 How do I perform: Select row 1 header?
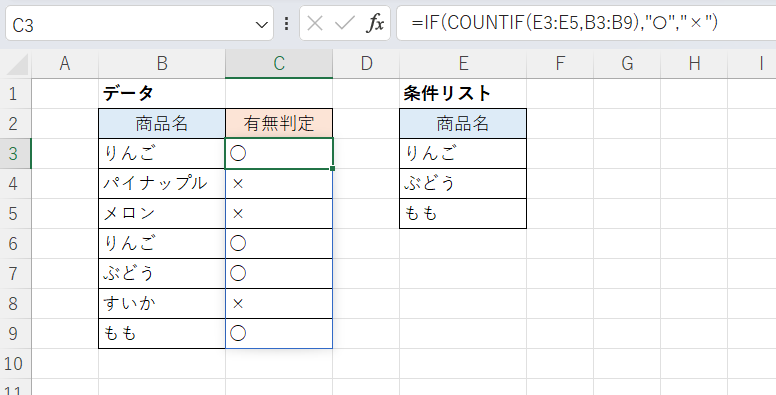click(x=15, y=94)
